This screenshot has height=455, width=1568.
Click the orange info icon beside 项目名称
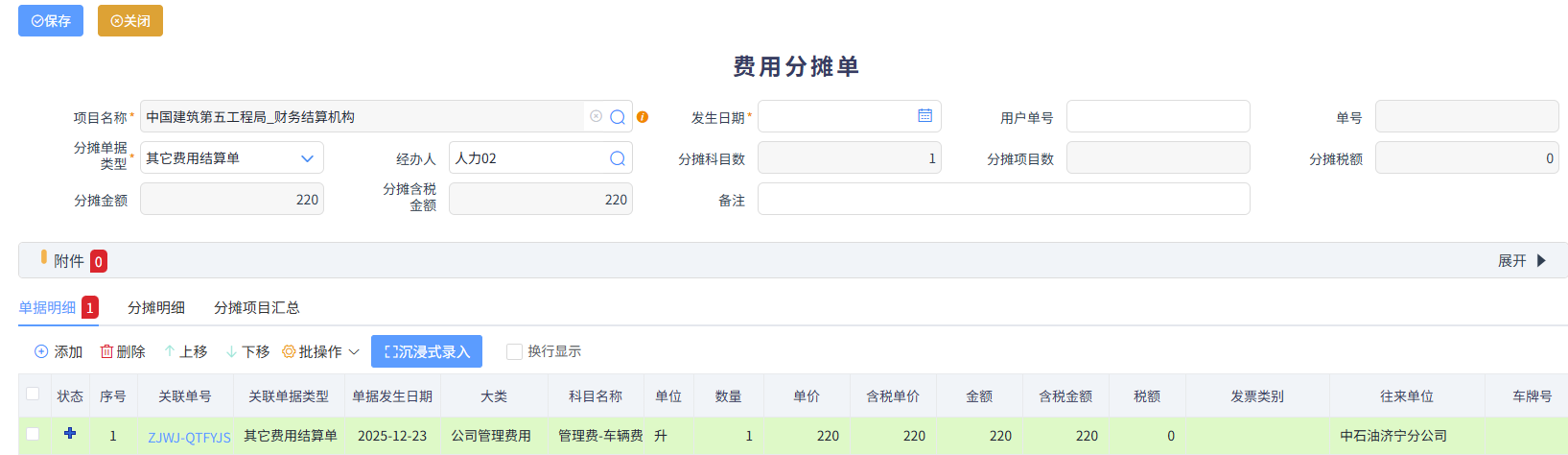(643, 117)
